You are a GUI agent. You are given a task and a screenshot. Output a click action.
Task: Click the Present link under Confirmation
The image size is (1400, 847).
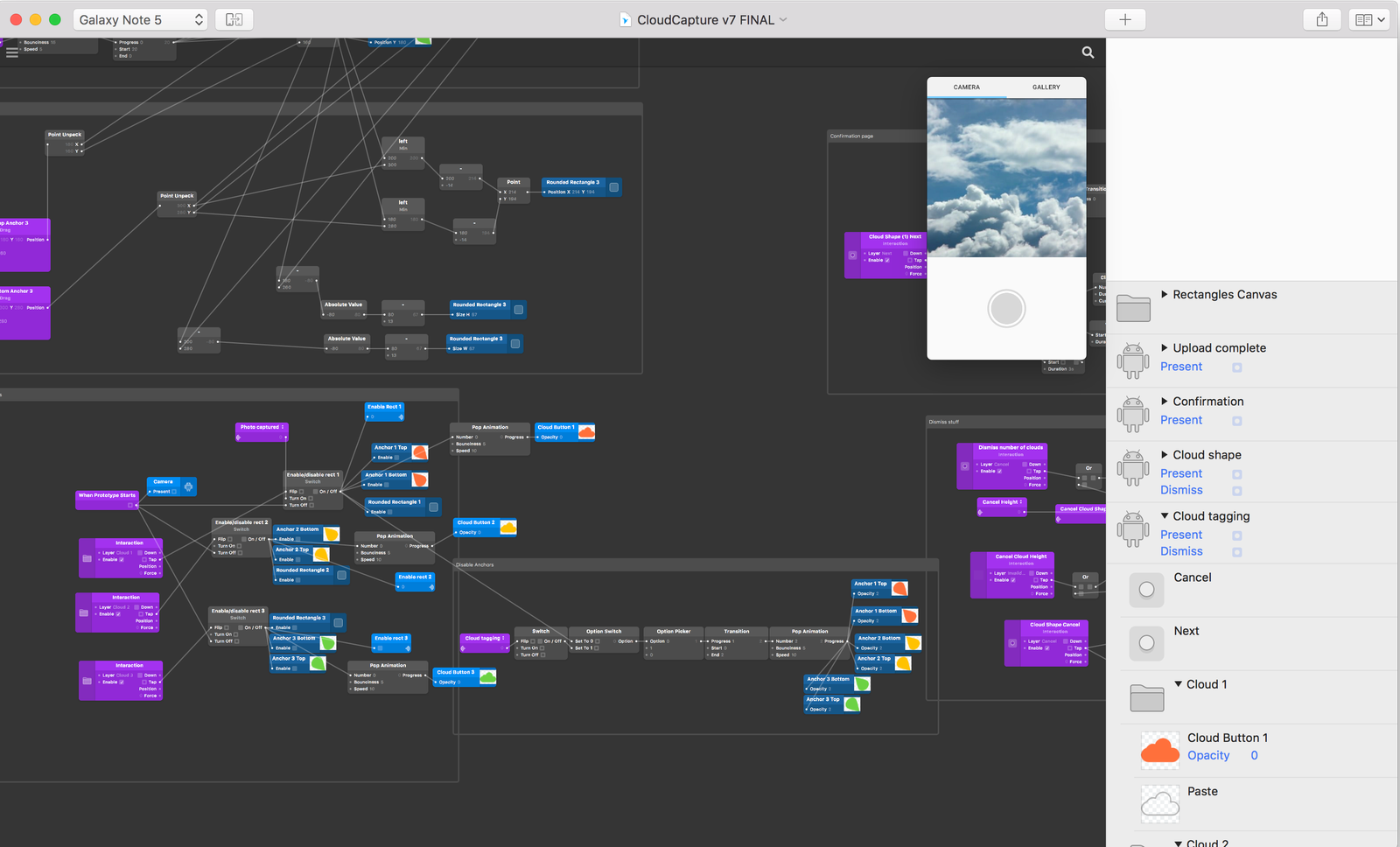[x=1181, y=420]
